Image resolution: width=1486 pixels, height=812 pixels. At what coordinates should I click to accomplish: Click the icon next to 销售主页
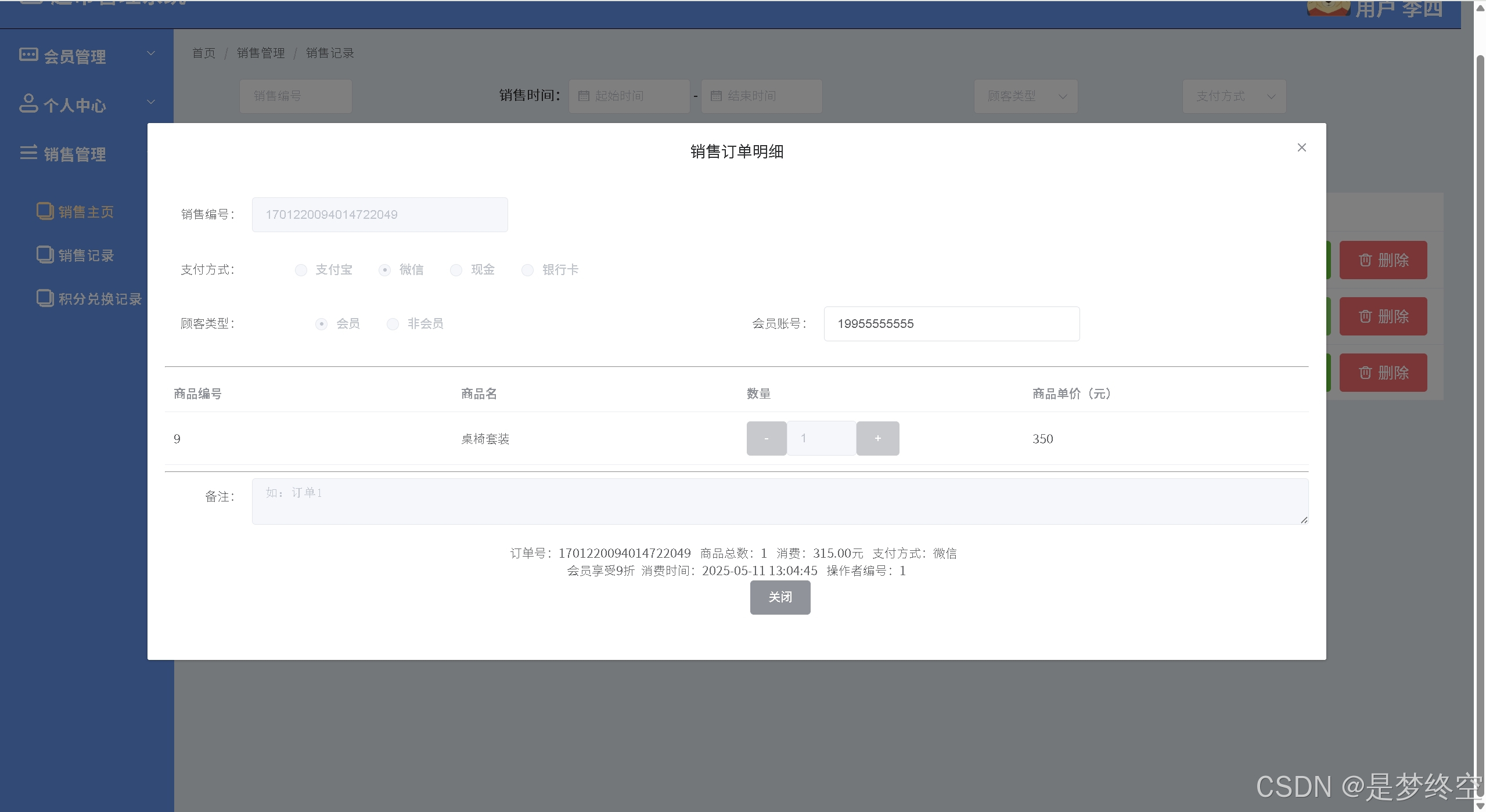[45, 211]
